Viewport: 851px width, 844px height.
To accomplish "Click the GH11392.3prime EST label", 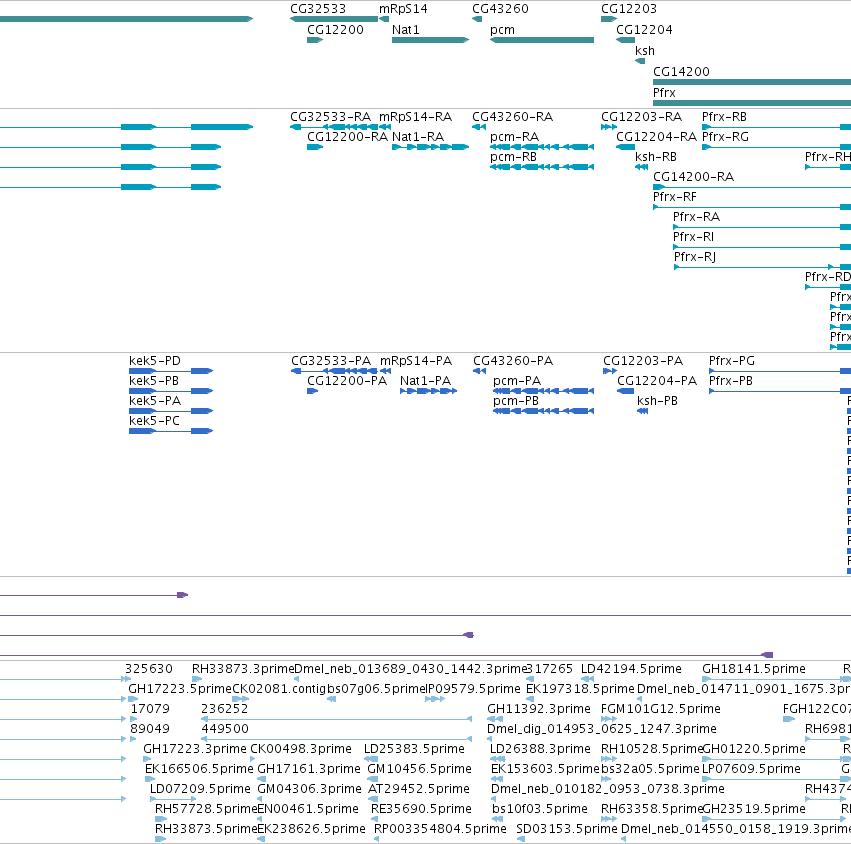I will point(538,709).
